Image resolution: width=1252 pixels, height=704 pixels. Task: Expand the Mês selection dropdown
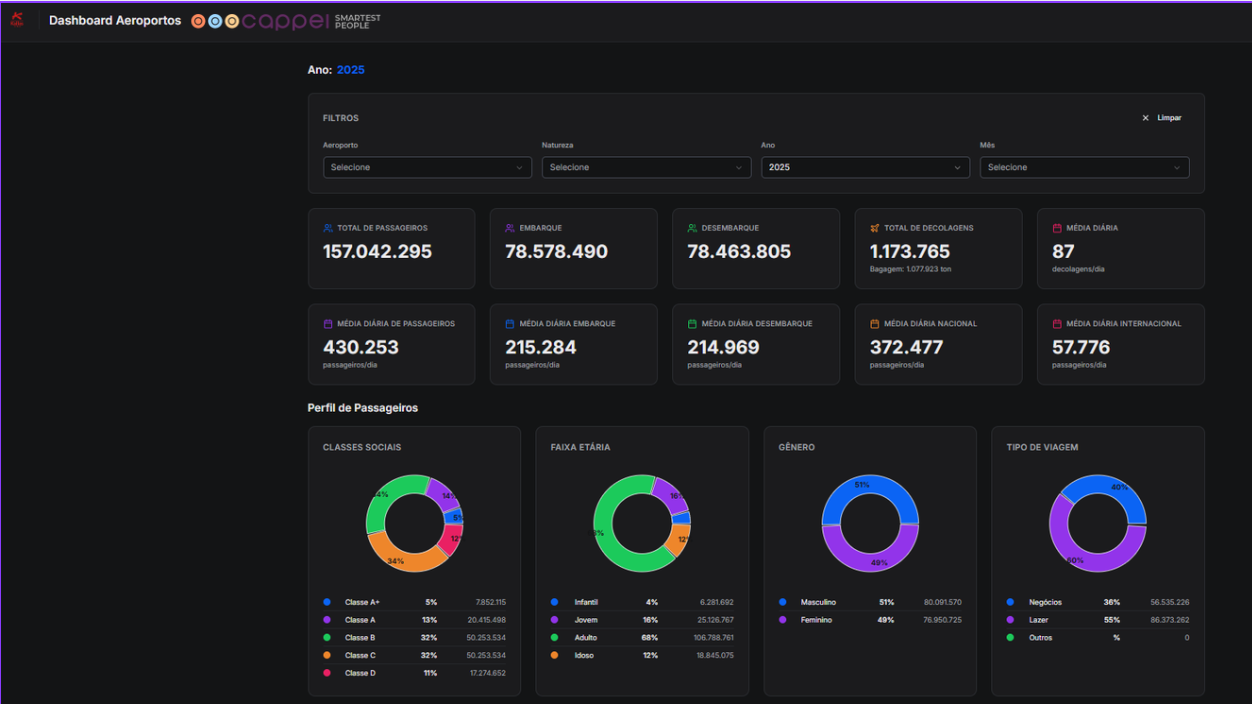tap(1084, 168)
